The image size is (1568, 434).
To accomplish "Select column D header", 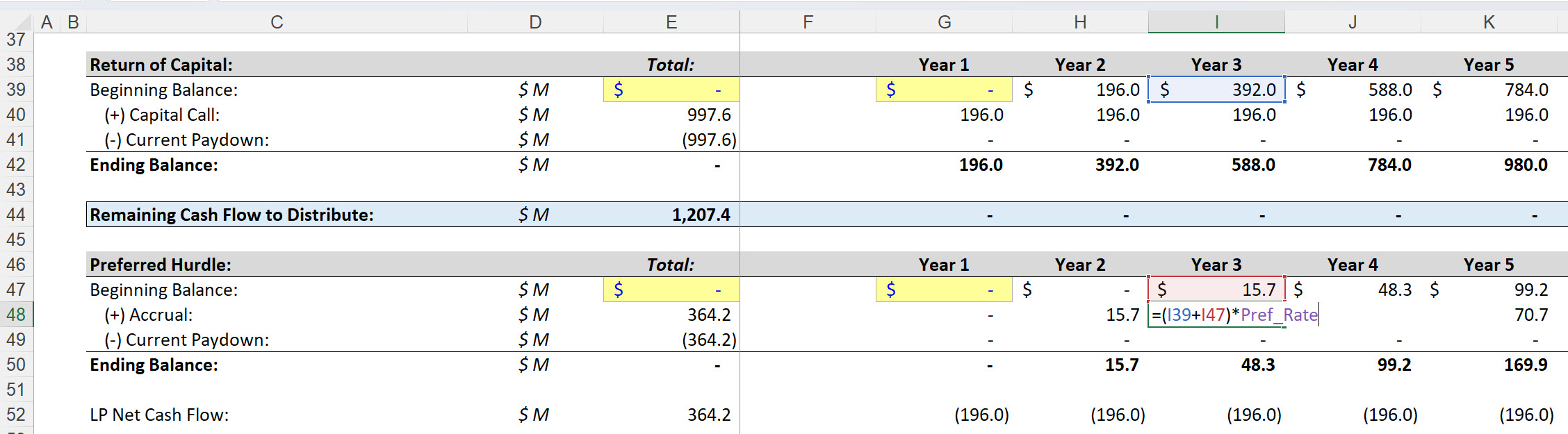I will pyautogui.click(x=535, y=22).
